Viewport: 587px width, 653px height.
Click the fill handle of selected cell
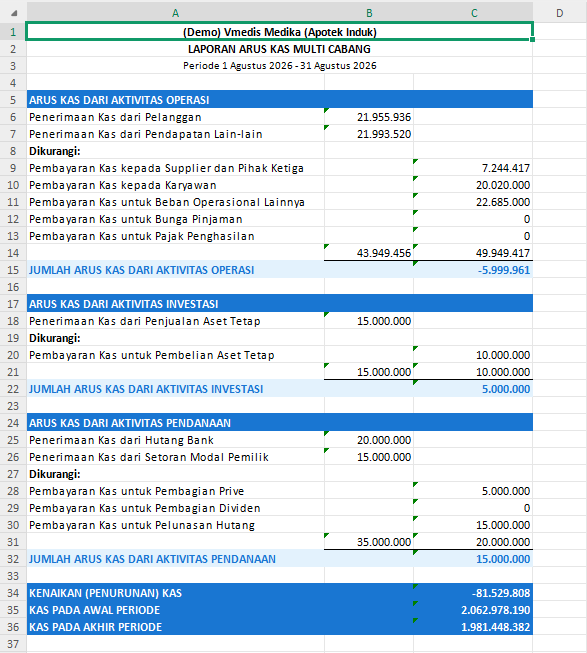tap(532, 40)
